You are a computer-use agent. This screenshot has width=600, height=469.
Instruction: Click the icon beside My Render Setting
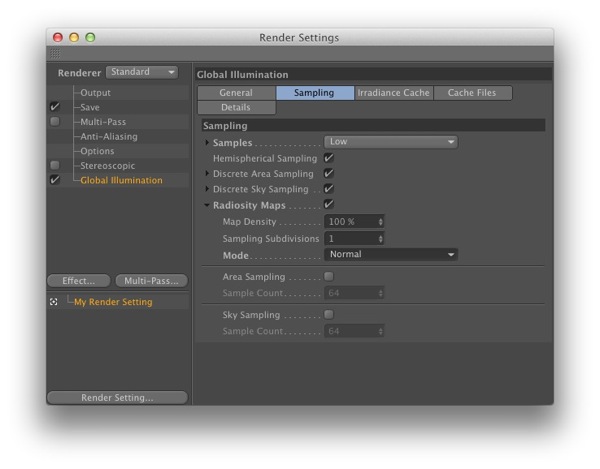(x=54, y=302)
